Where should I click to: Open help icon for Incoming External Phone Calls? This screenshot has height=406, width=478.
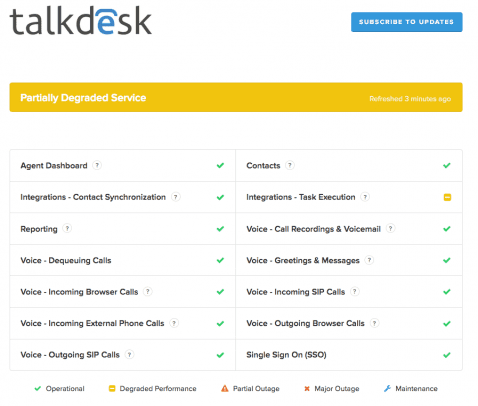click(174, 323)
